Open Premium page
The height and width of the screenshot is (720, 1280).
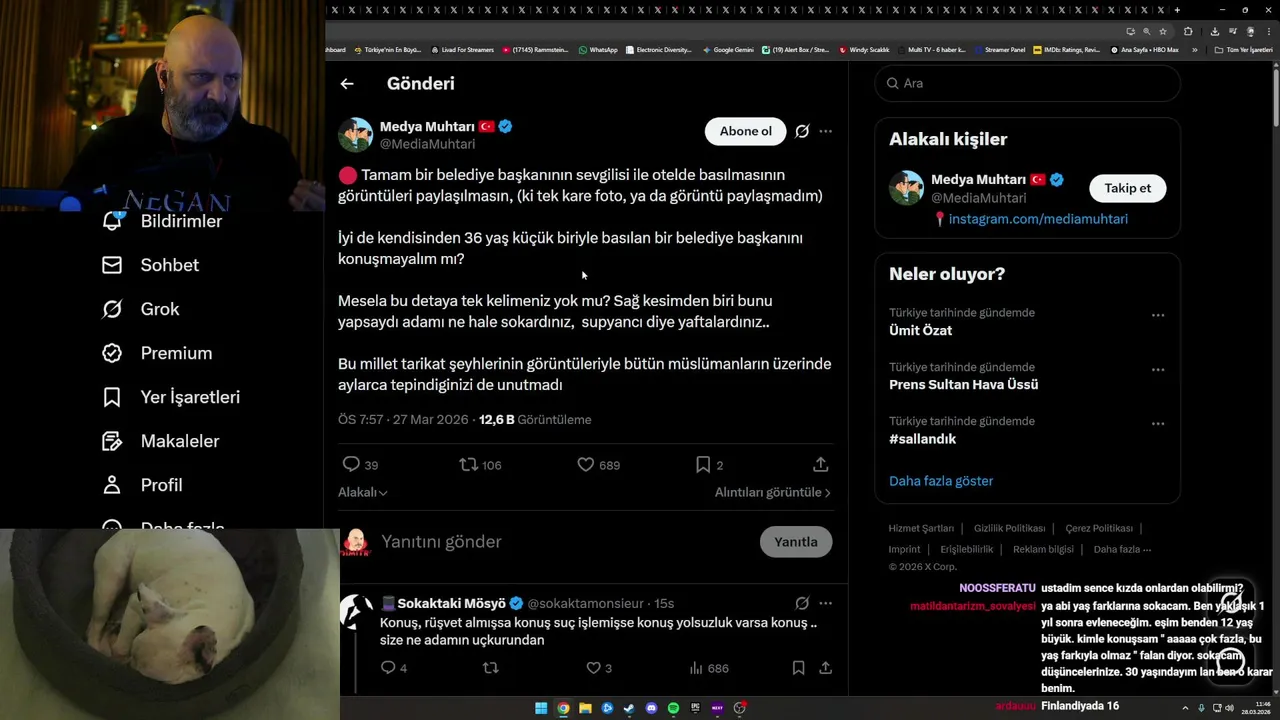coord(157,353)
